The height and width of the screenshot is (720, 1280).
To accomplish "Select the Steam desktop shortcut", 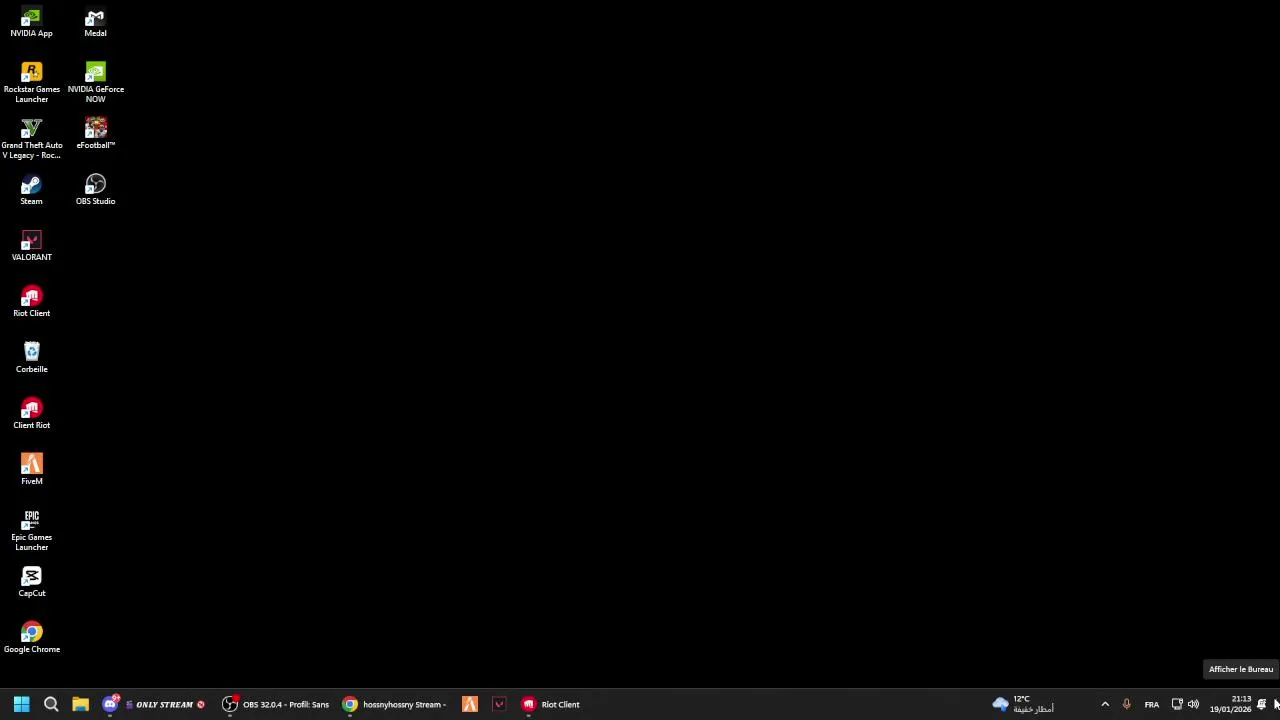I will click(31, 190).
